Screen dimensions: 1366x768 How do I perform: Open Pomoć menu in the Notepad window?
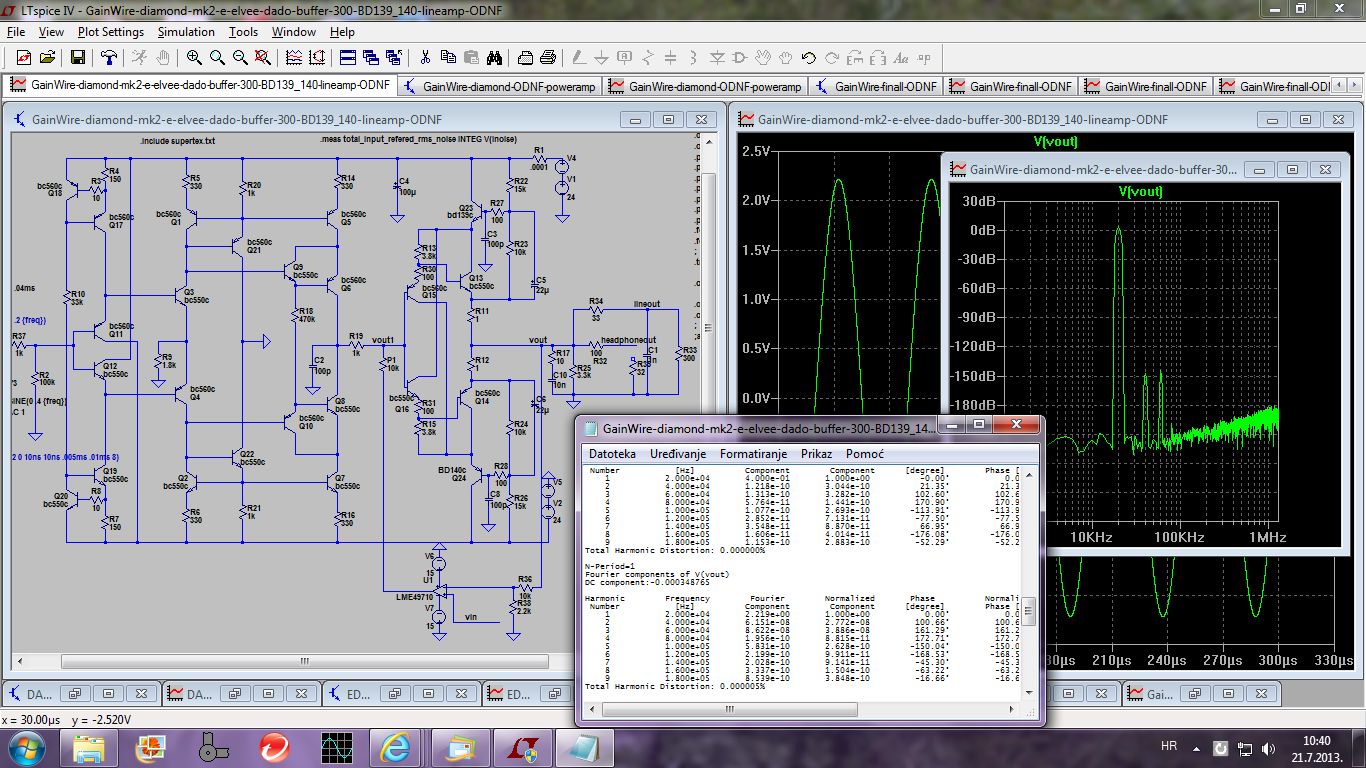(865, 454)
